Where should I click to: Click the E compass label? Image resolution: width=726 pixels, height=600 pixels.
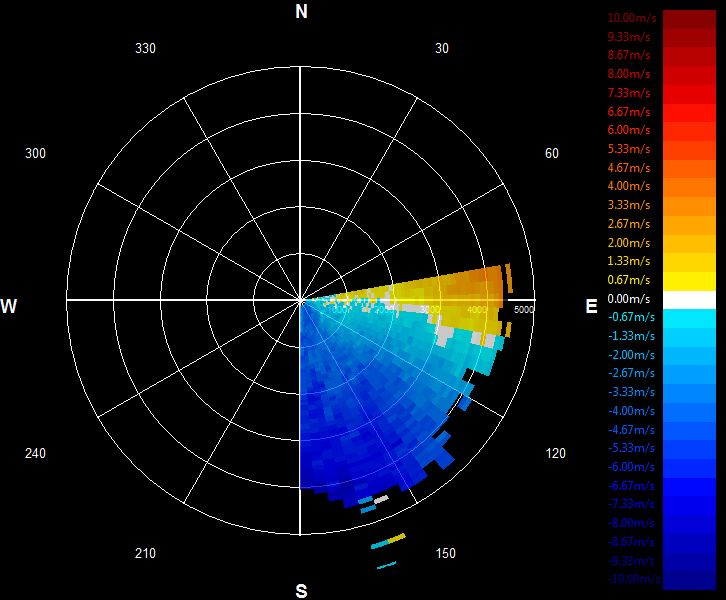pos(591,306)
